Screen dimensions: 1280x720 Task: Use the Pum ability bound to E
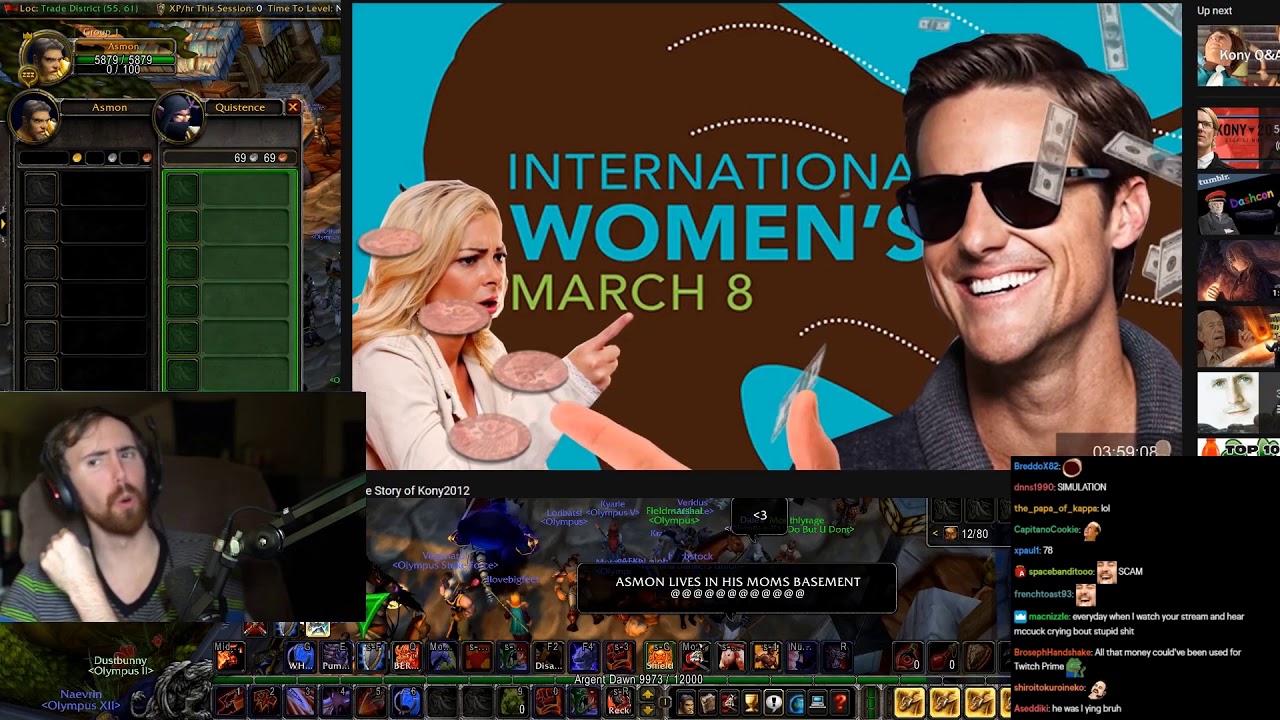click(x=336, y=656)
